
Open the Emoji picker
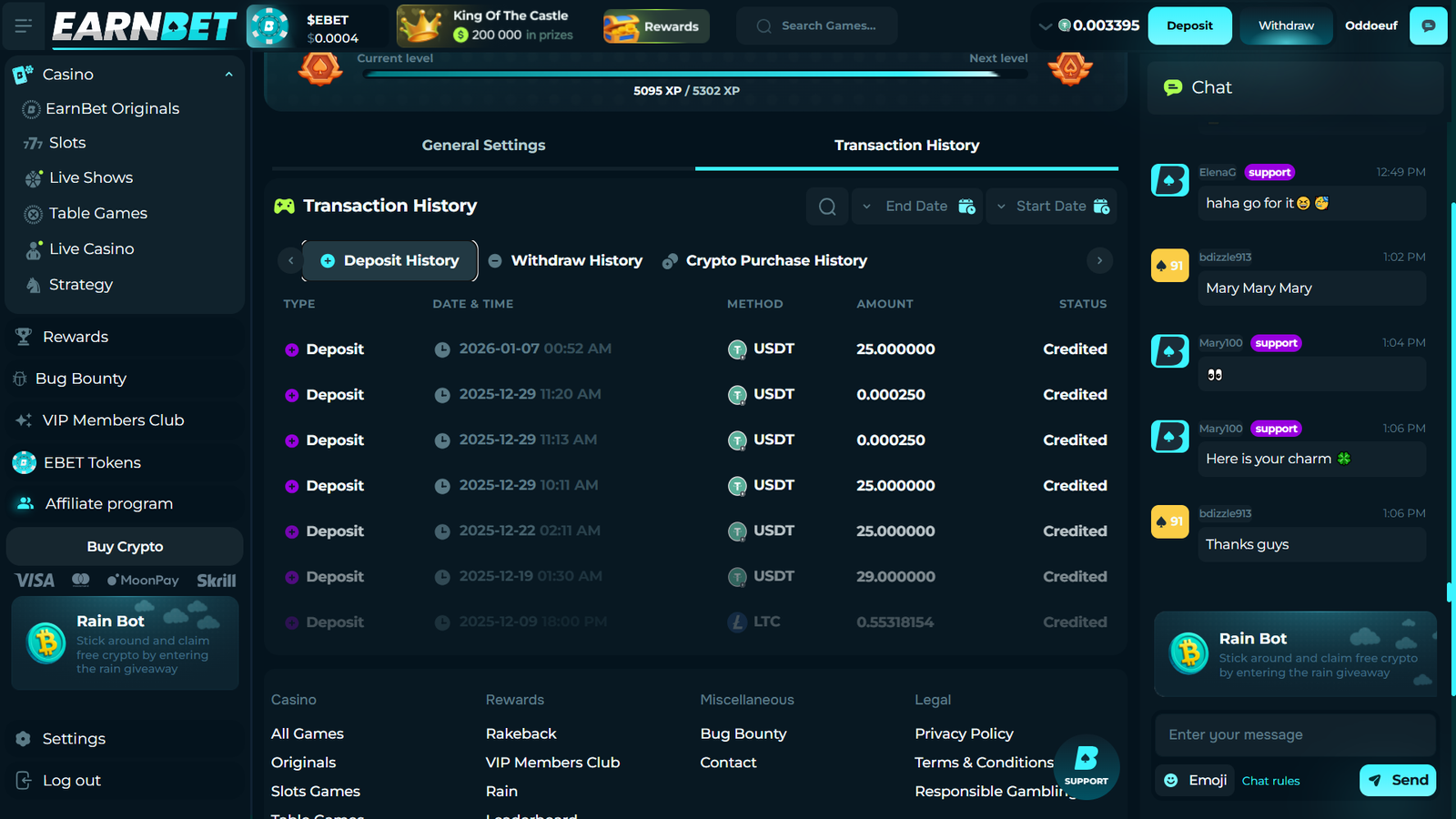coord(1196,780)
